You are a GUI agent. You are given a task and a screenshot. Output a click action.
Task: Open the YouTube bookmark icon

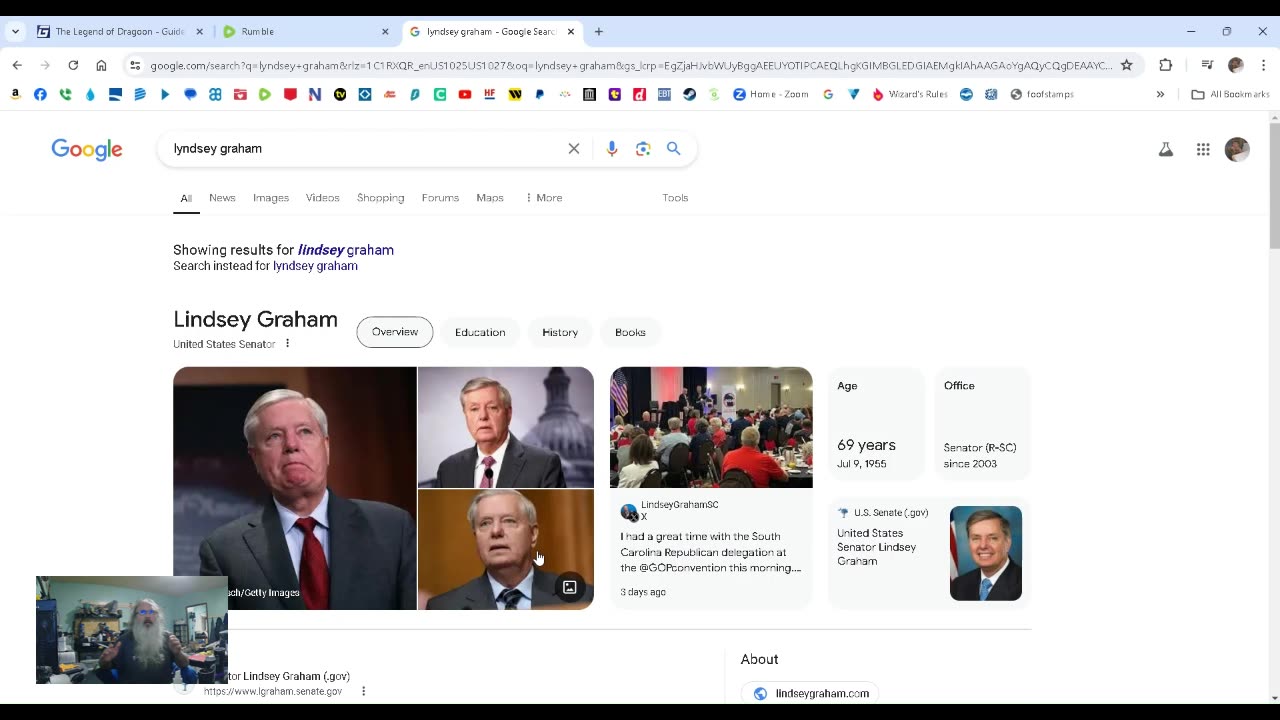click(x=465, y=94)
